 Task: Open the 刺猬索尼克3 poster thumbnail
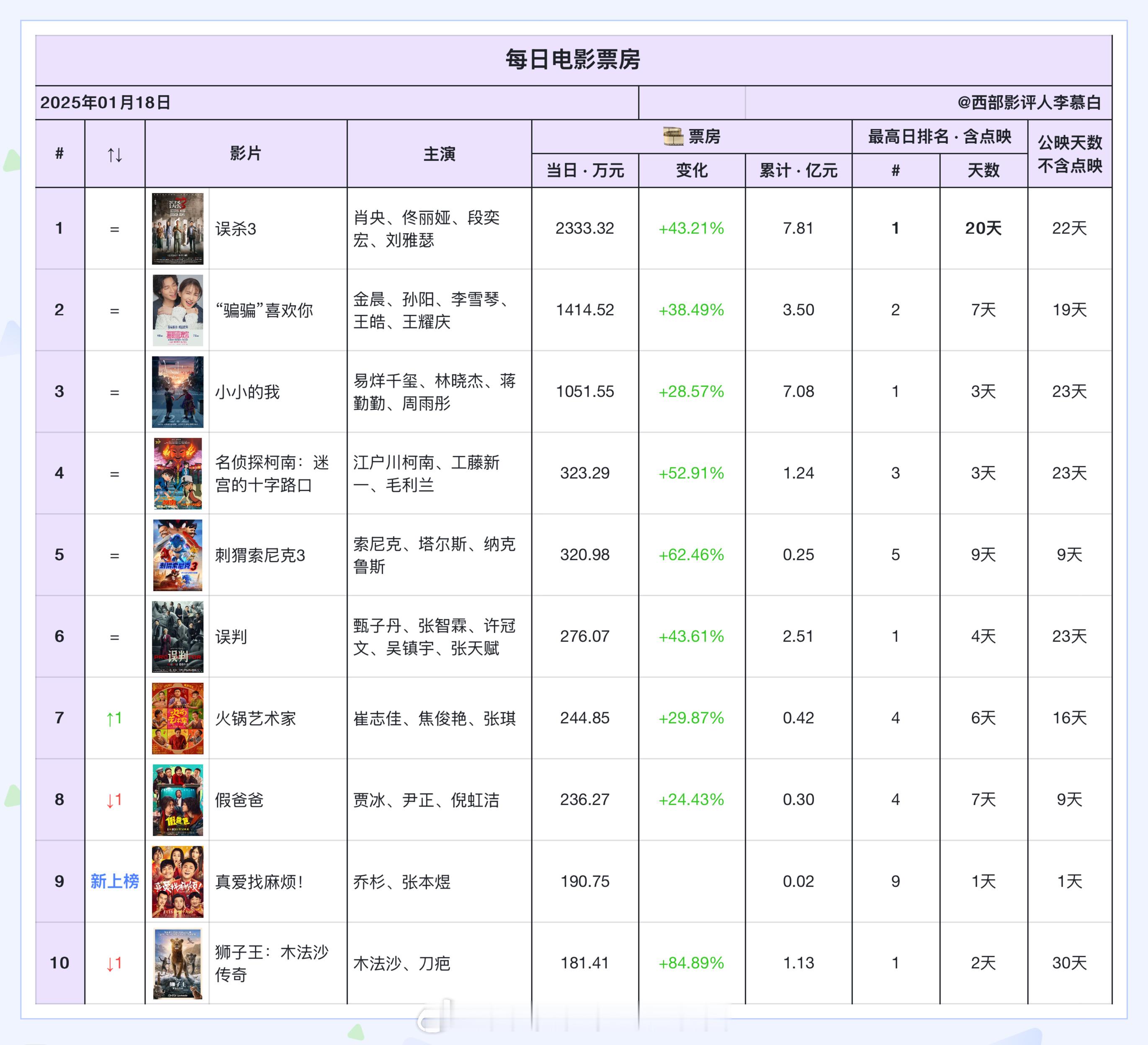178,555
